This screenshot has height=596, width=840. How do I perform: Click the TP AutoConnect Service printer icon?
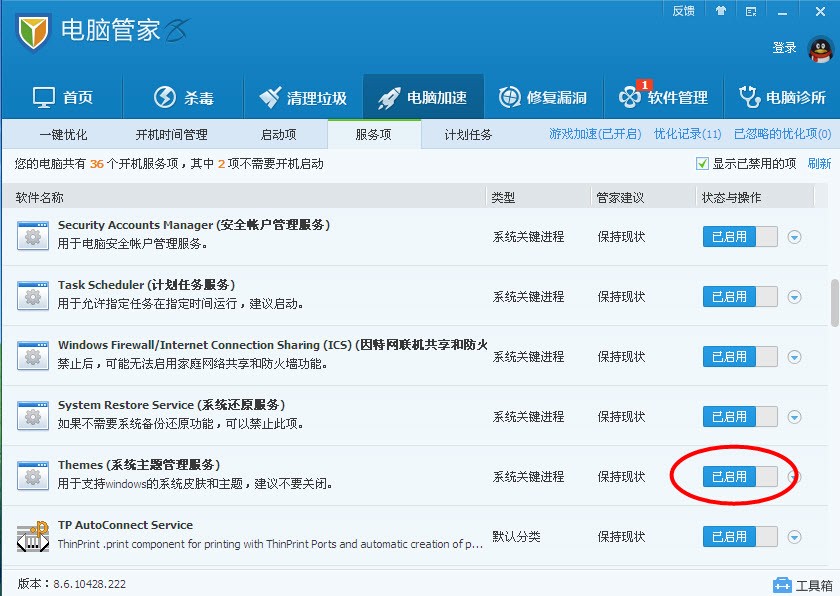click(33, 536)
